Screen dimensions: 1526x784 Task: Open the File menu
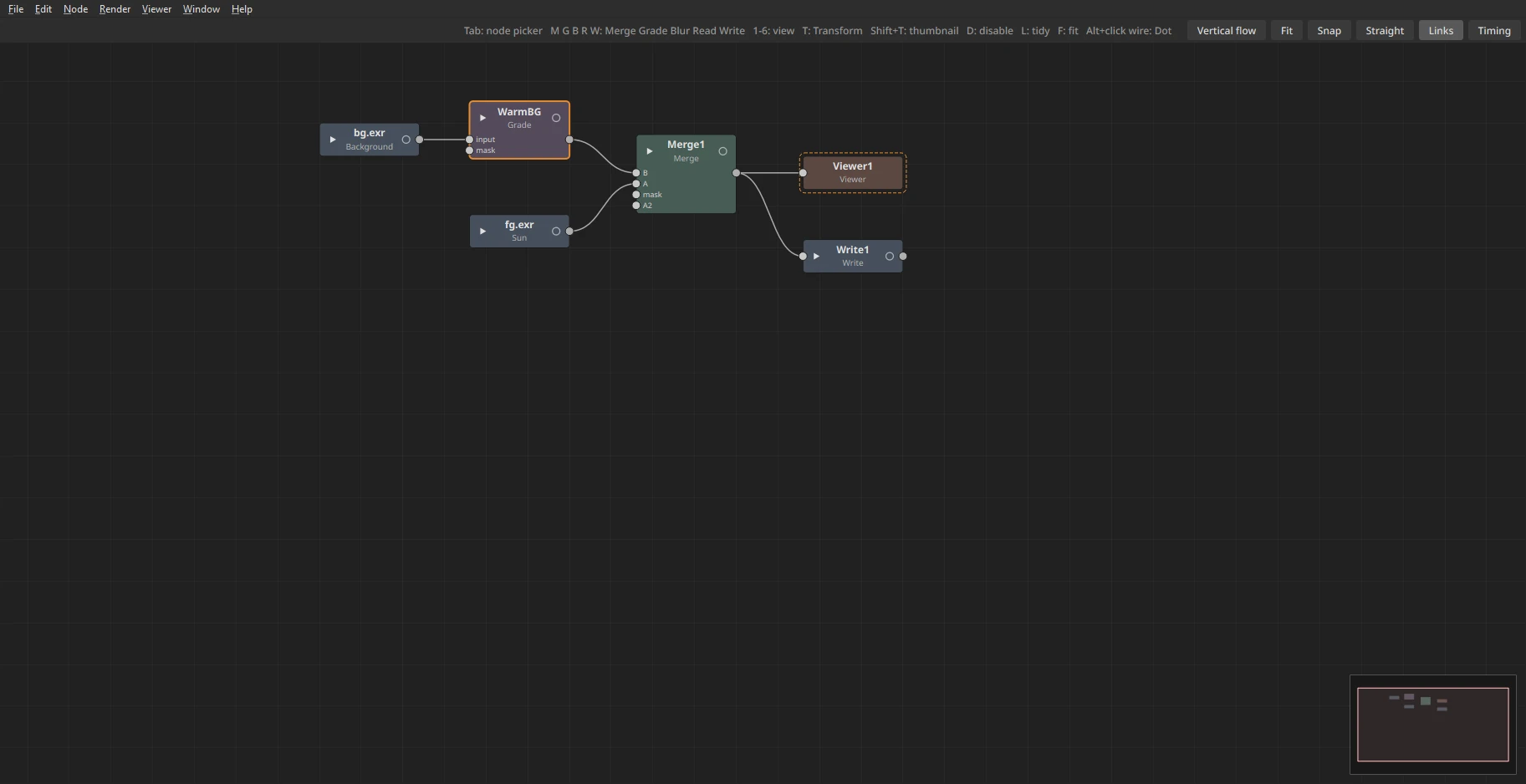click(16, 9)
